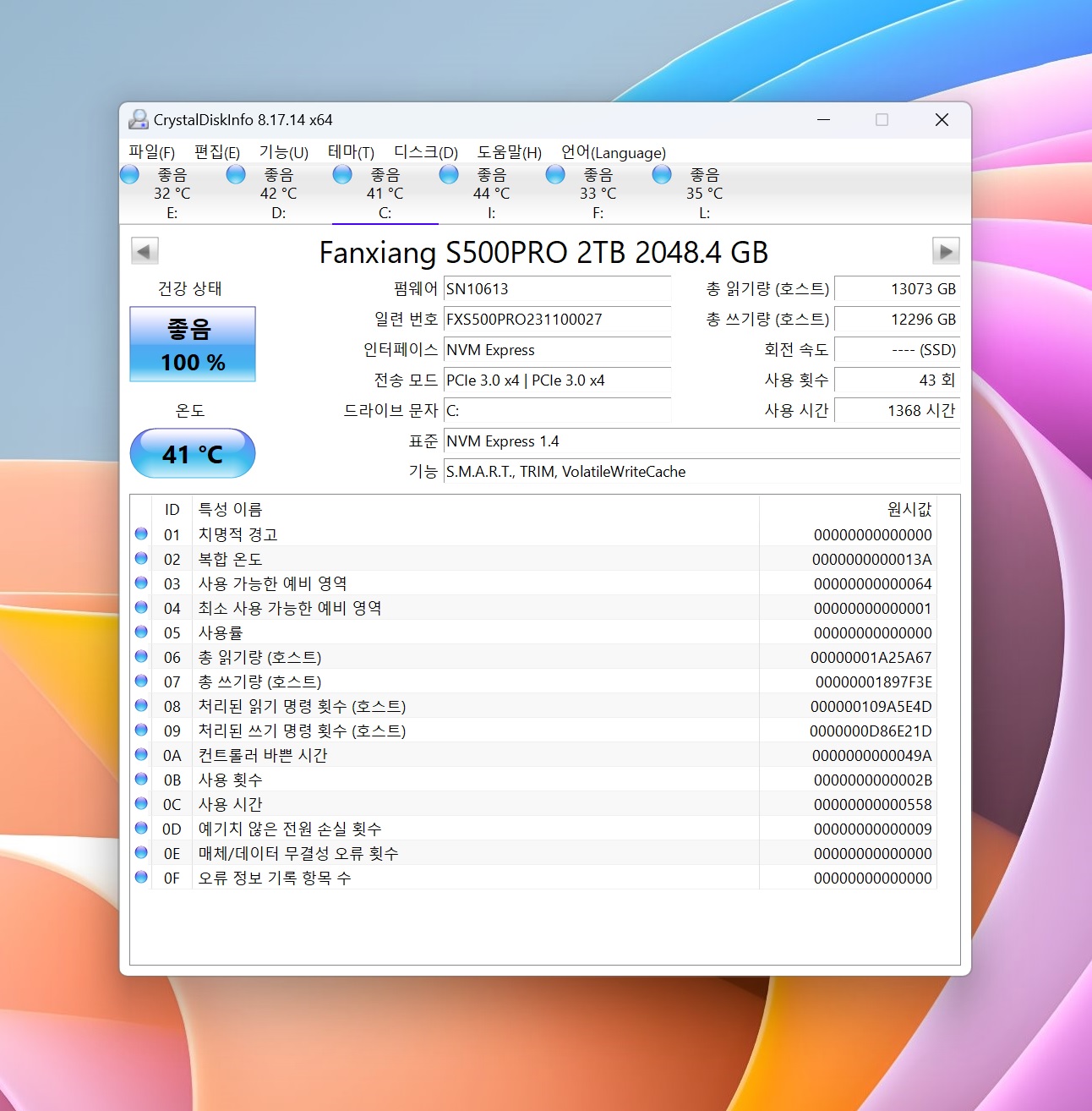Click status orb for 0A 컨트롤러 바쁜 시간
The width and height of the screenshot is (1092, 1111).
(141, 754)
